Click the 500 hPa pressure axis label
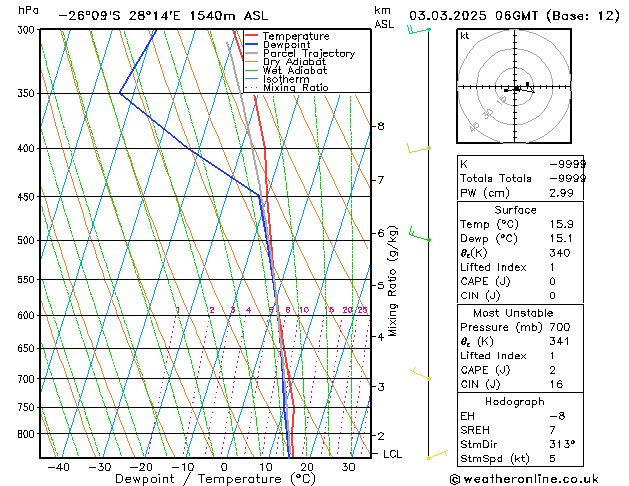This screenshot has height=486, width=629. (28, 240)
